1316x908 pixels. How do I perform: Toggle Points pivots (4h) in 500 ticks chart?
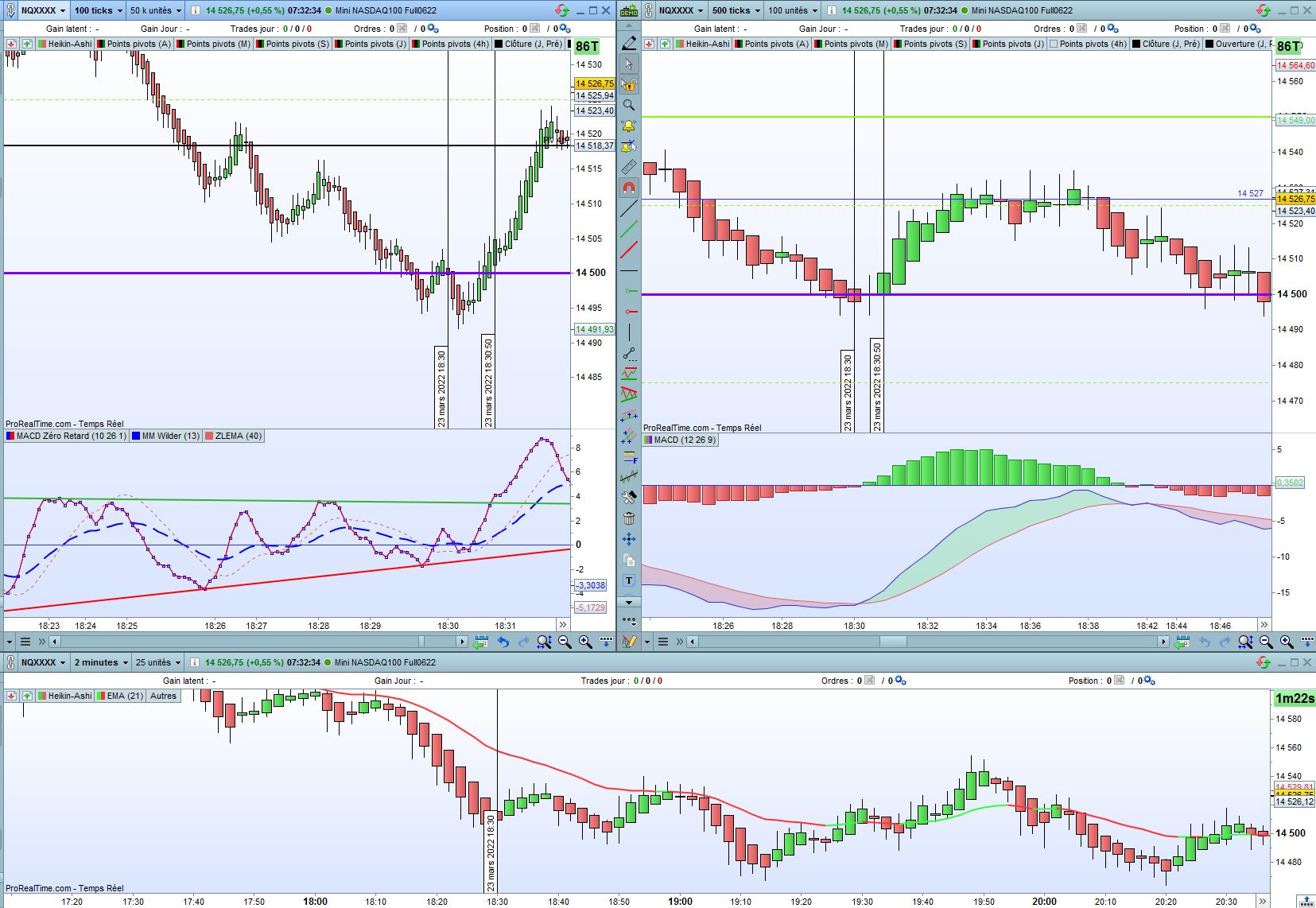click(x=1088, y=44)
